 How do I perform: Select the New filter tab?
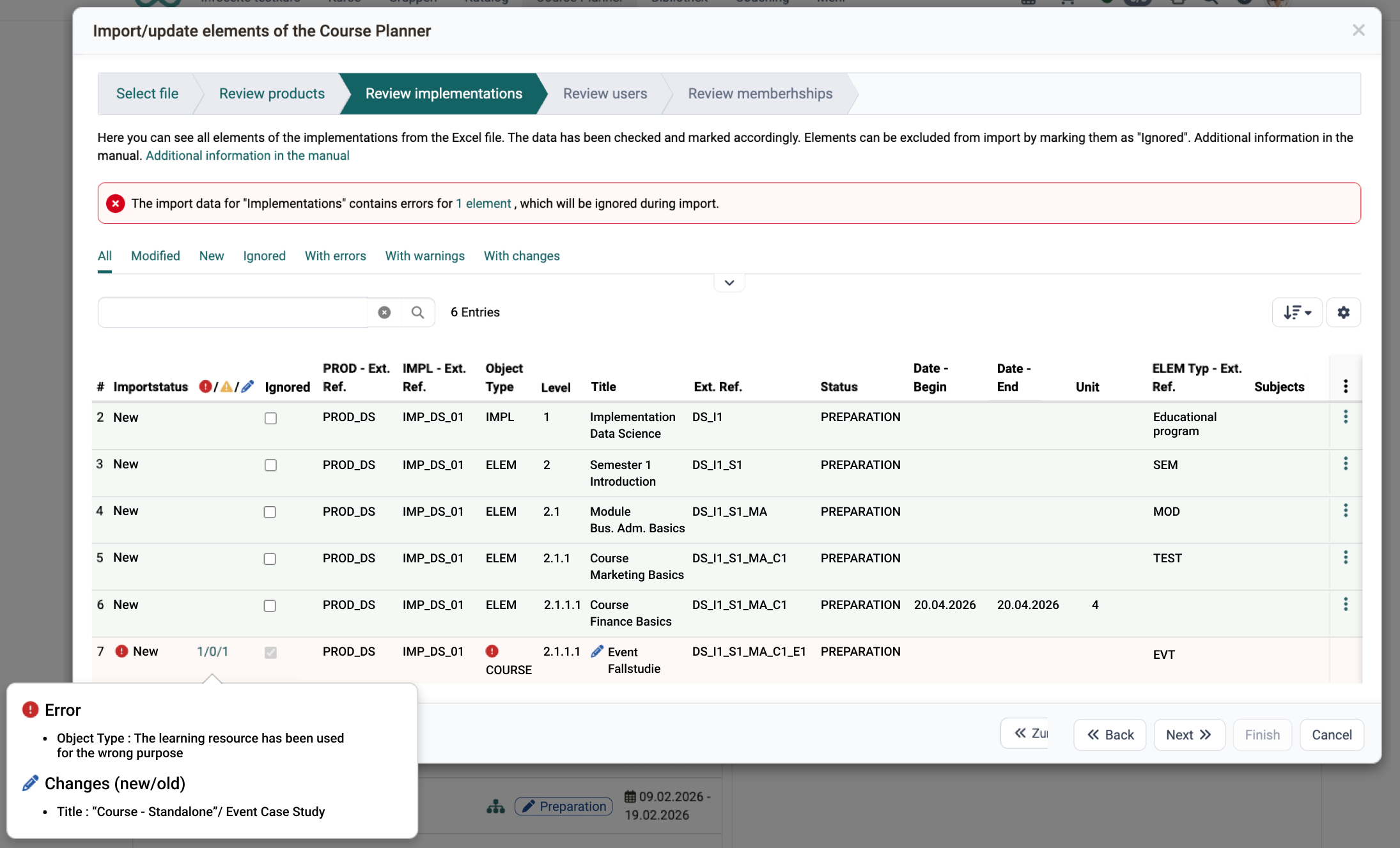tap(212, 256)
